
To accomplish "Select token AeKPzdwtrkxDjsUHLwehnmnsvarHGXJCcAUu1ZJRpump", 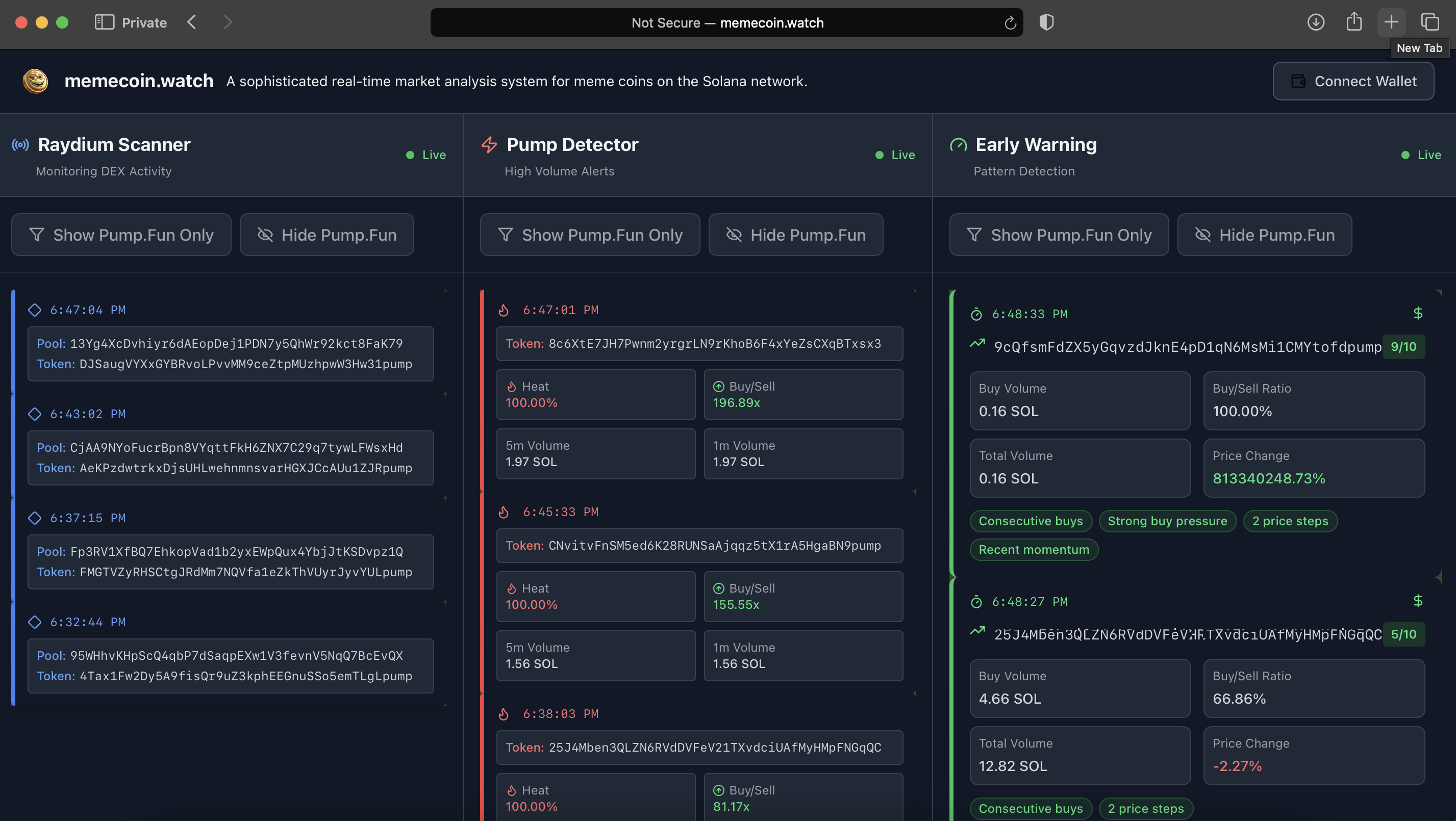I will point(246,468).
